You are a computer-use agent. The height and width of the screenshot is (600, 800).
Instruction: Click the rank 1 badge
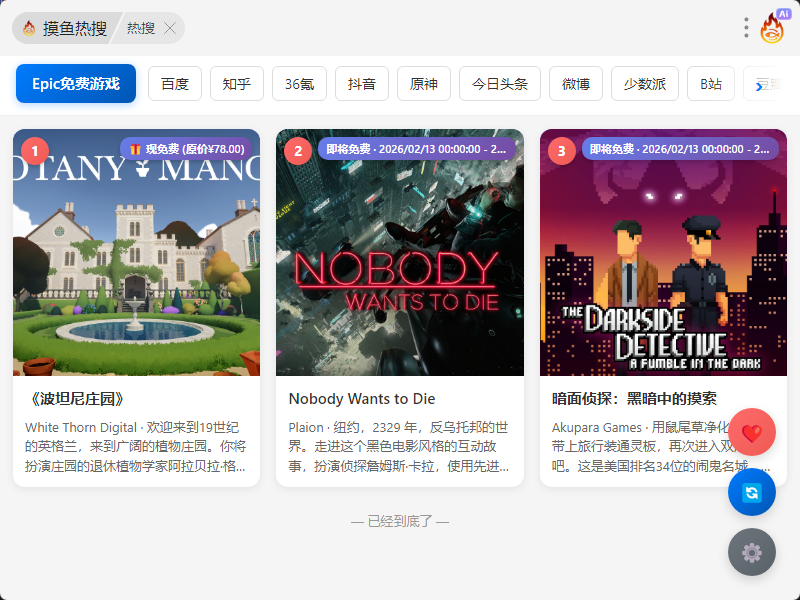(x=35, y=151)
